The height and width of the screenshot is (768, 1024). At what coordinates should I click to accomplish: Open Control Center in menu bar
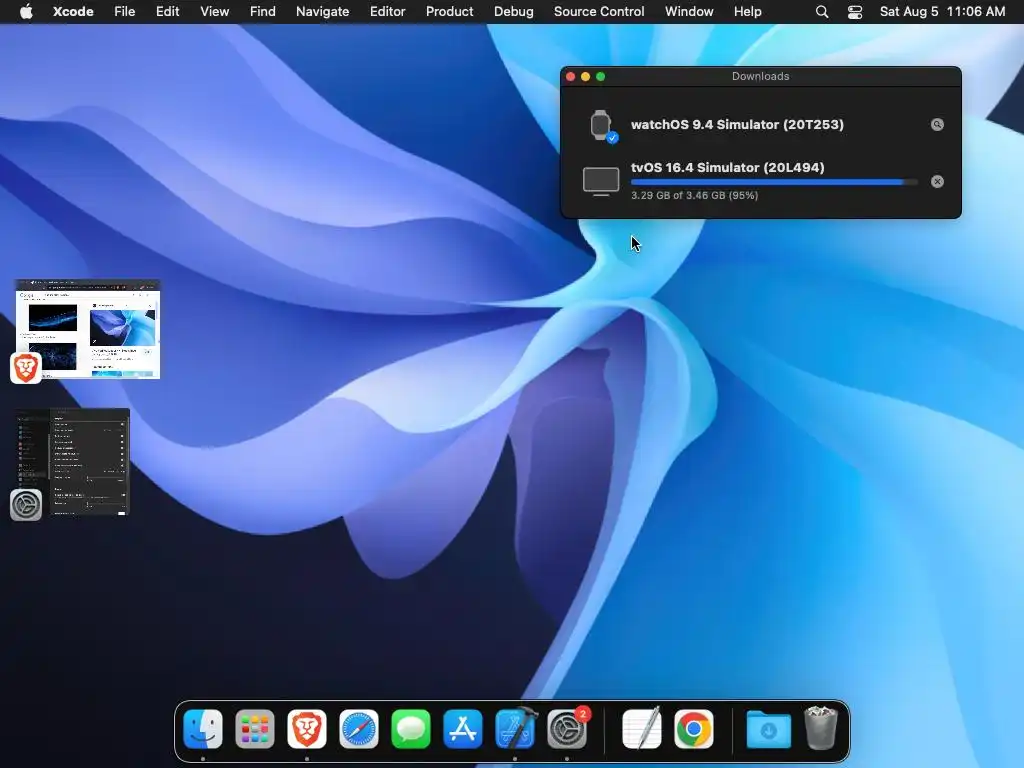click(855, 12)
